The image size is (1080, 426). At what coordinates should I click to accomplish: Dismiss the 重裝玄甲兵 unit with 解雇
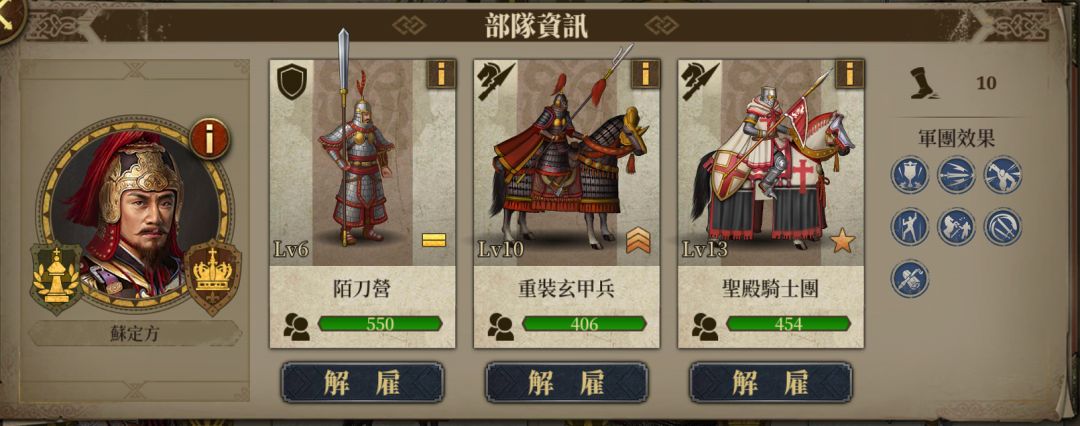pyautogui.click(x=566, y=383)
